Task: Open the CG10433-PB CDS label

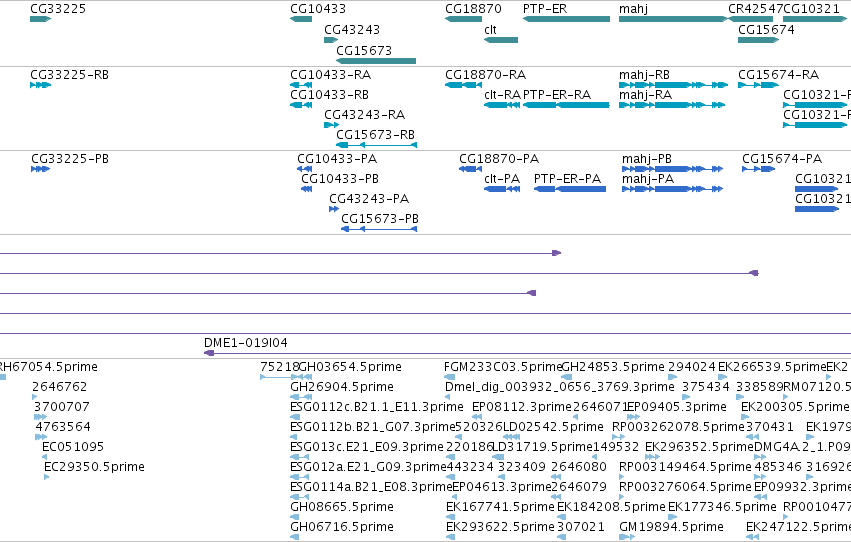Action: tap(340, 179)
